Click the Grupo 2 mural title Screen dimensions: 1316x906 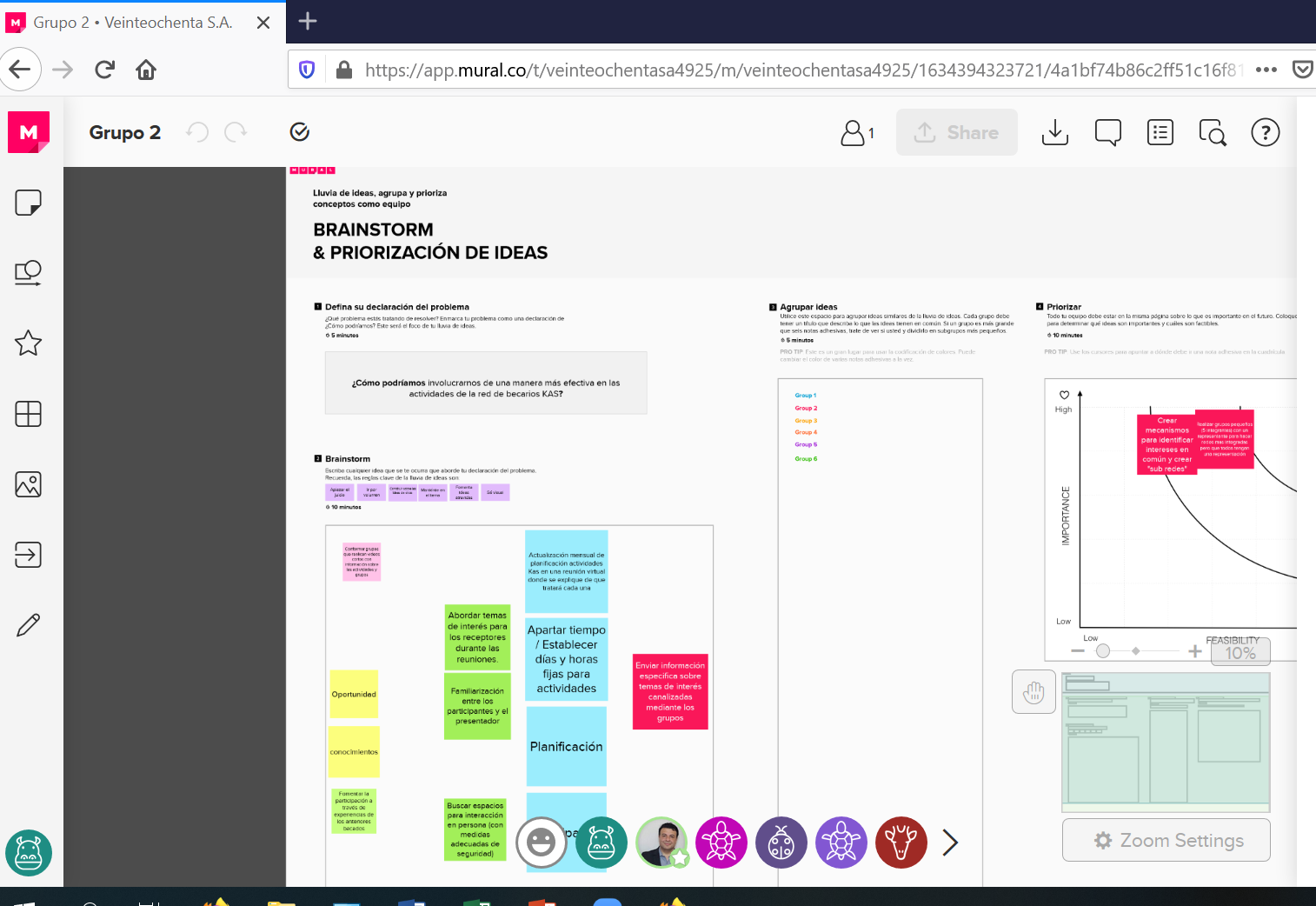[125, 132]
